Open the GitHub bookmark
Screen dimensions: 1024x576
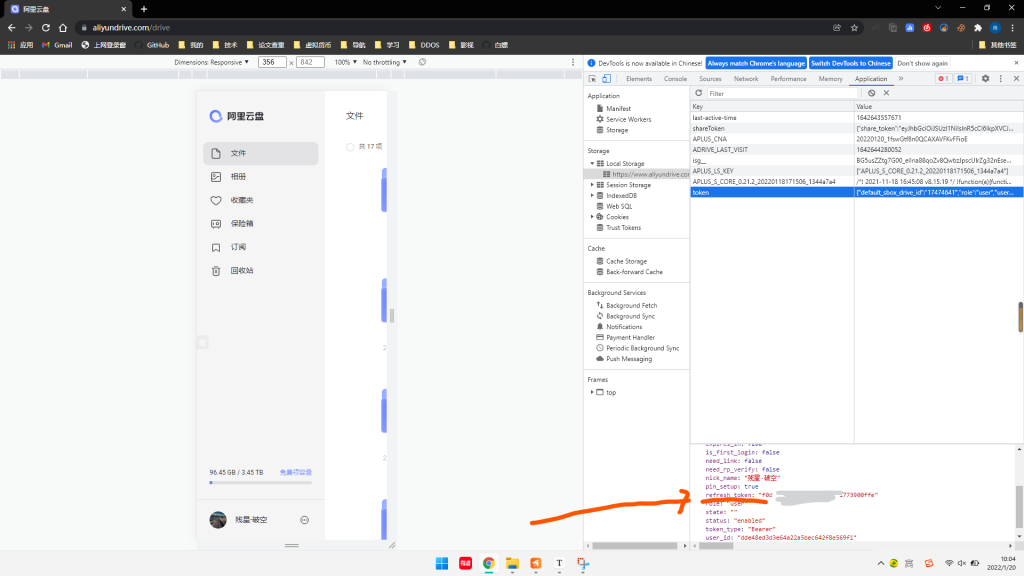152,45
